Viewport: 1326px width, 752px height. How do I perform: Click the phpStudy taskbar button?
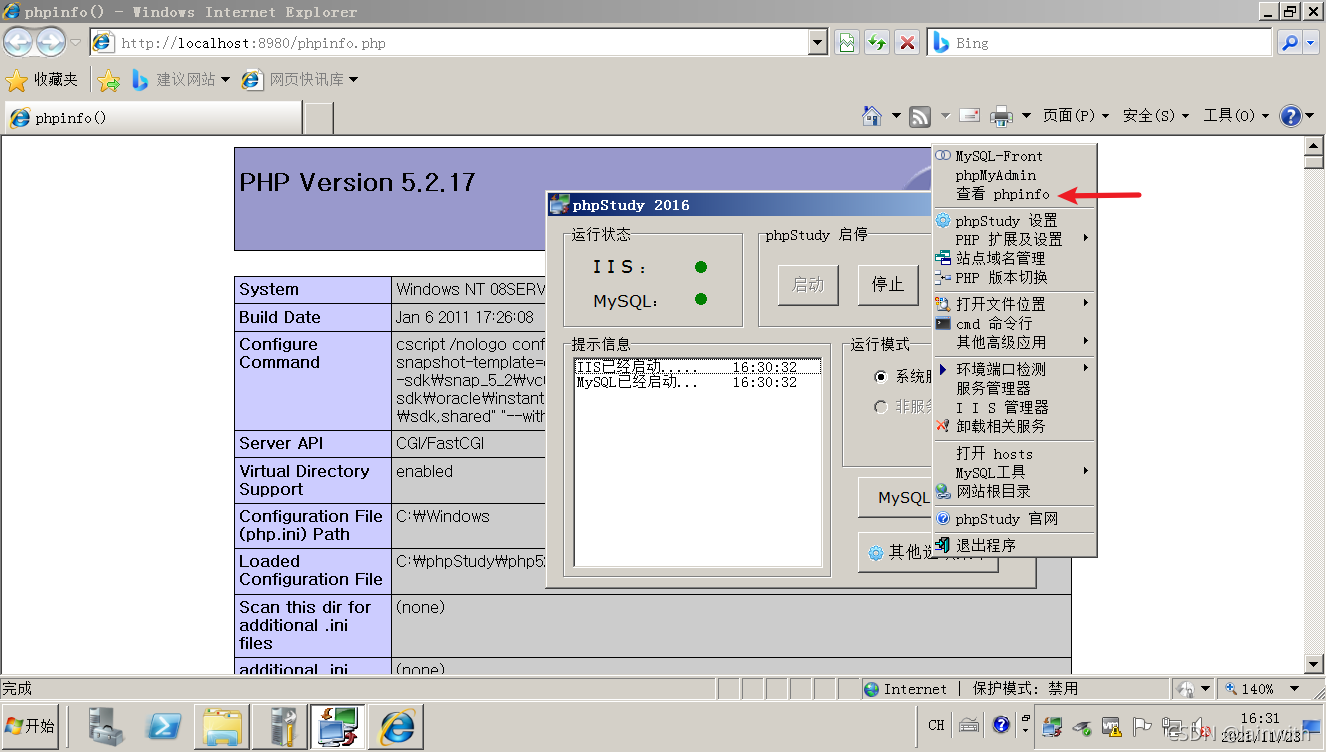click(339, 727)
